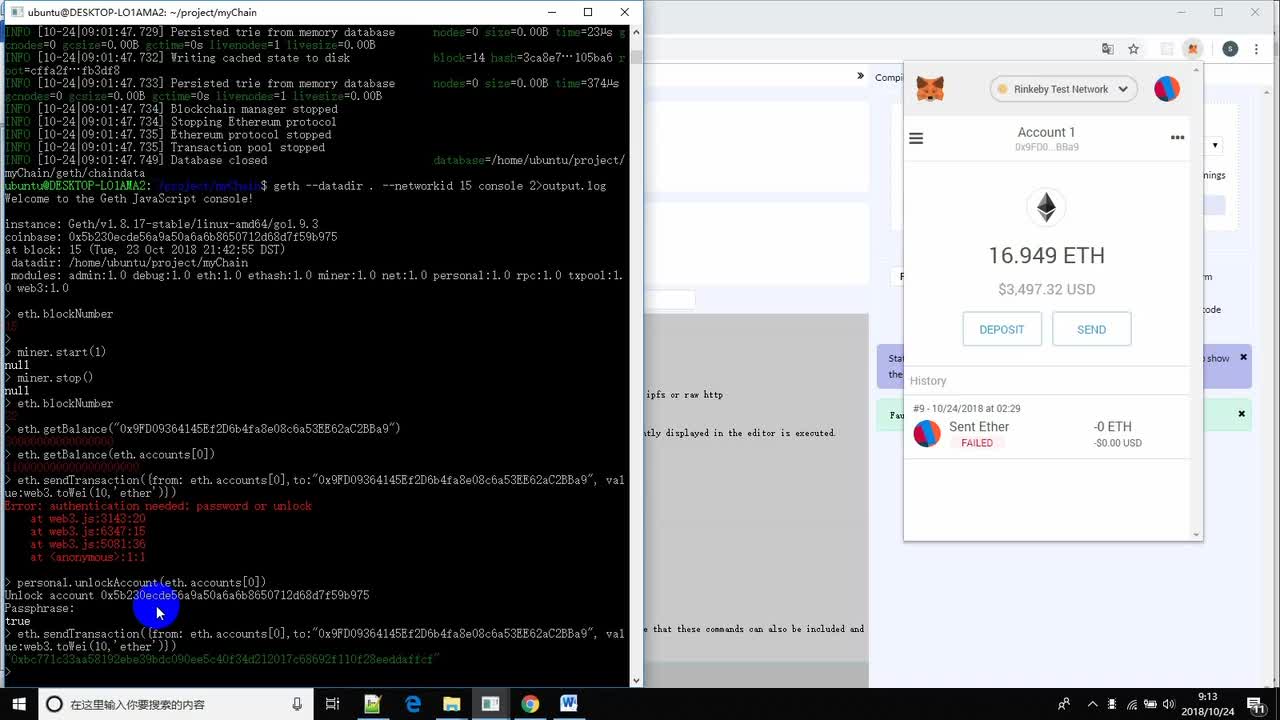Click the MetaMask extension icon in Chrome toolbar
This screenshot has height=720, width=1280.
tap(1192, 49)
